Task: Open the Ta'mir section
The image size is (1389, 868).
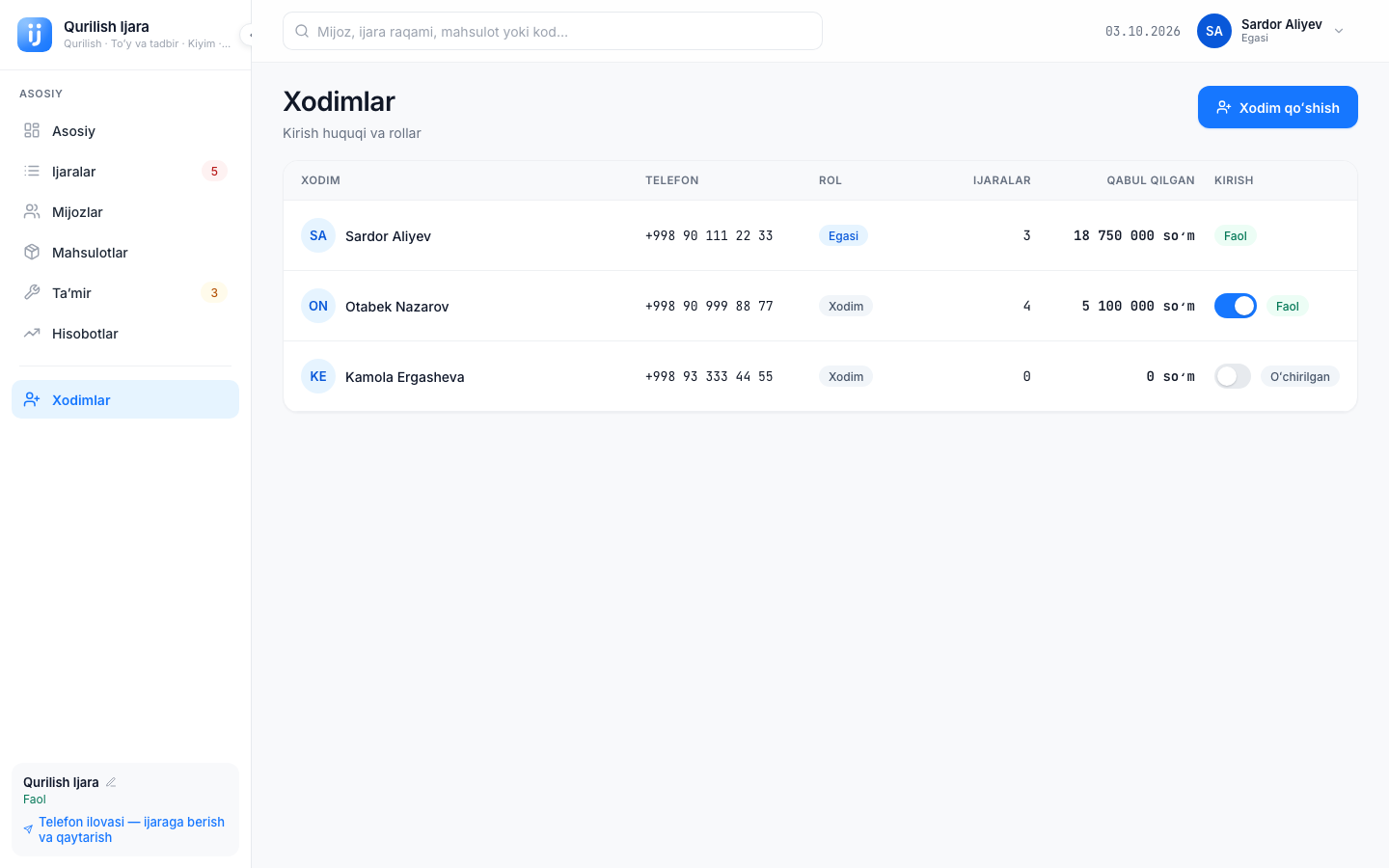Action: [125, 293]
